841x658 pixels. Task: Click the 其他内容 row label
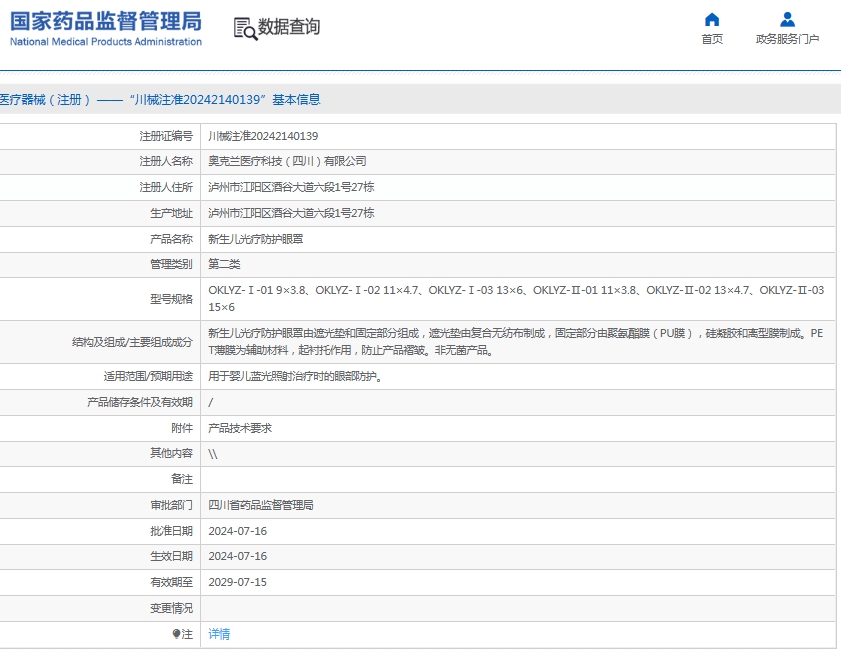coord(171,453)
